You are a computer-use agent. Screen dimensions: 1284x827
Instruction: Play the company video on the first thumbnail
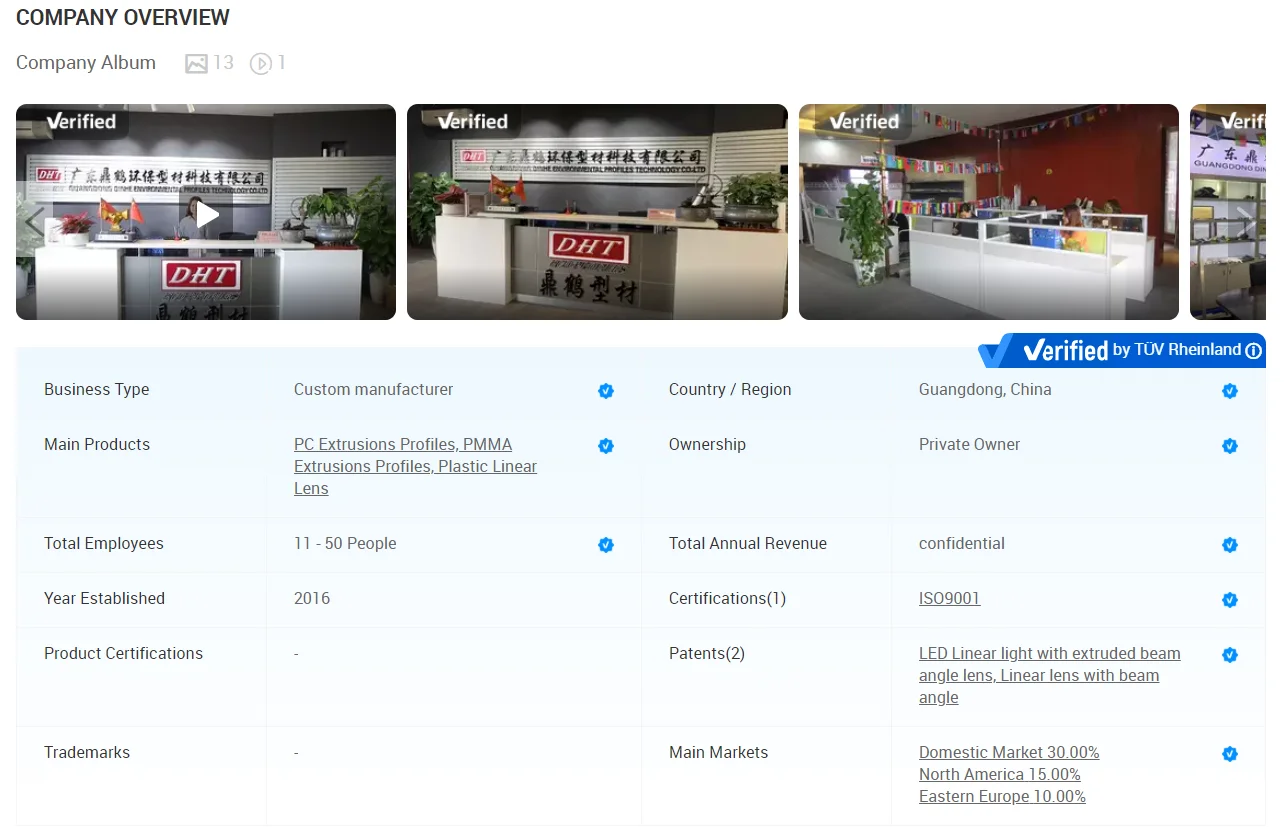pyautogui.click(x=206, y=214)
